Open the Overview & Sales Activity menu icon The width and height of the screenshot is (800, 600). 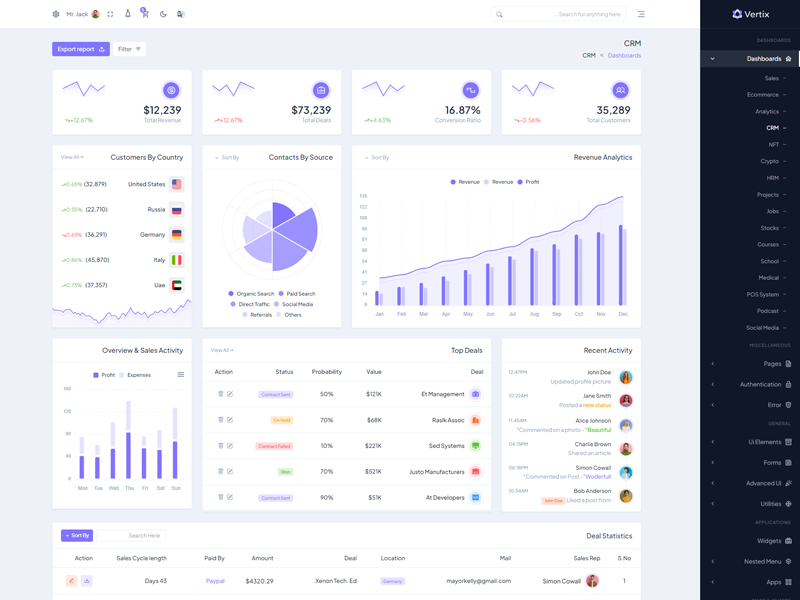tap(181, 375)
